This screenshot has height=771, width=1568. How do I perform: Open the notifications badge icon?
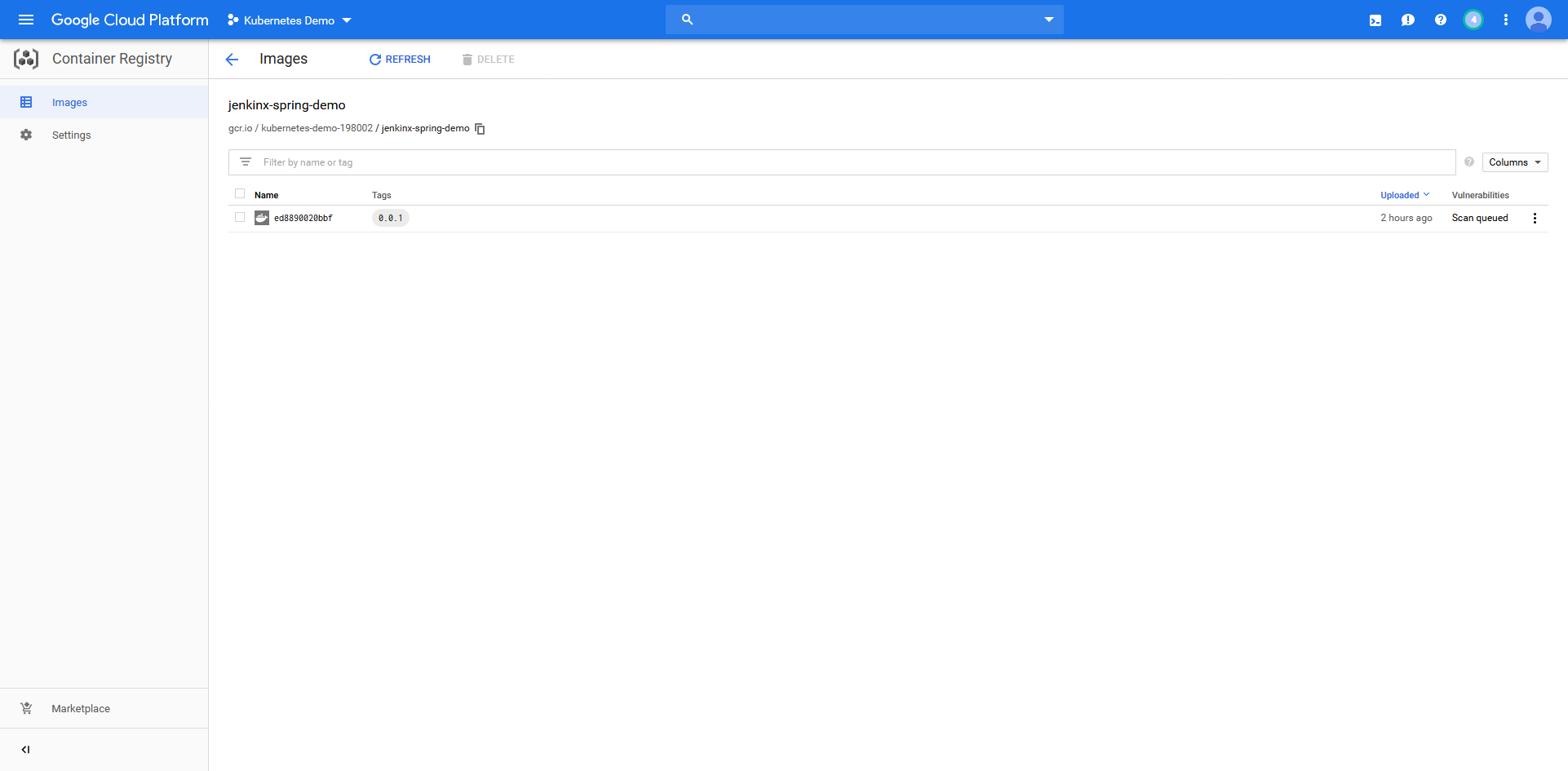click(x=1473, y=20)
